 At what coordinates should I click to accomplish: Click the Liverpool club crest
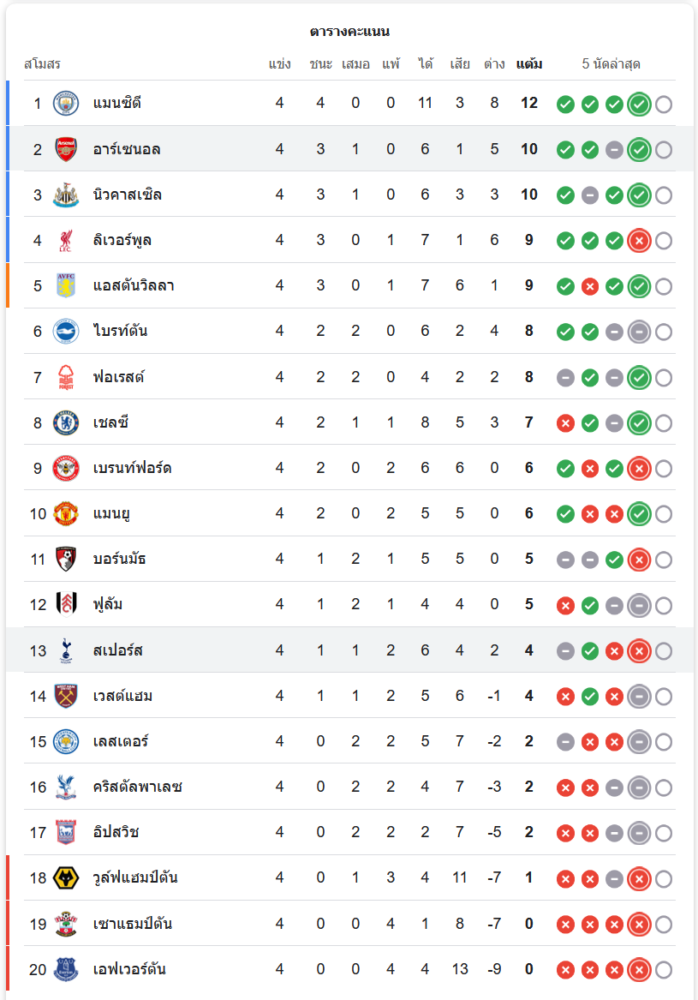tap(66, 240)
